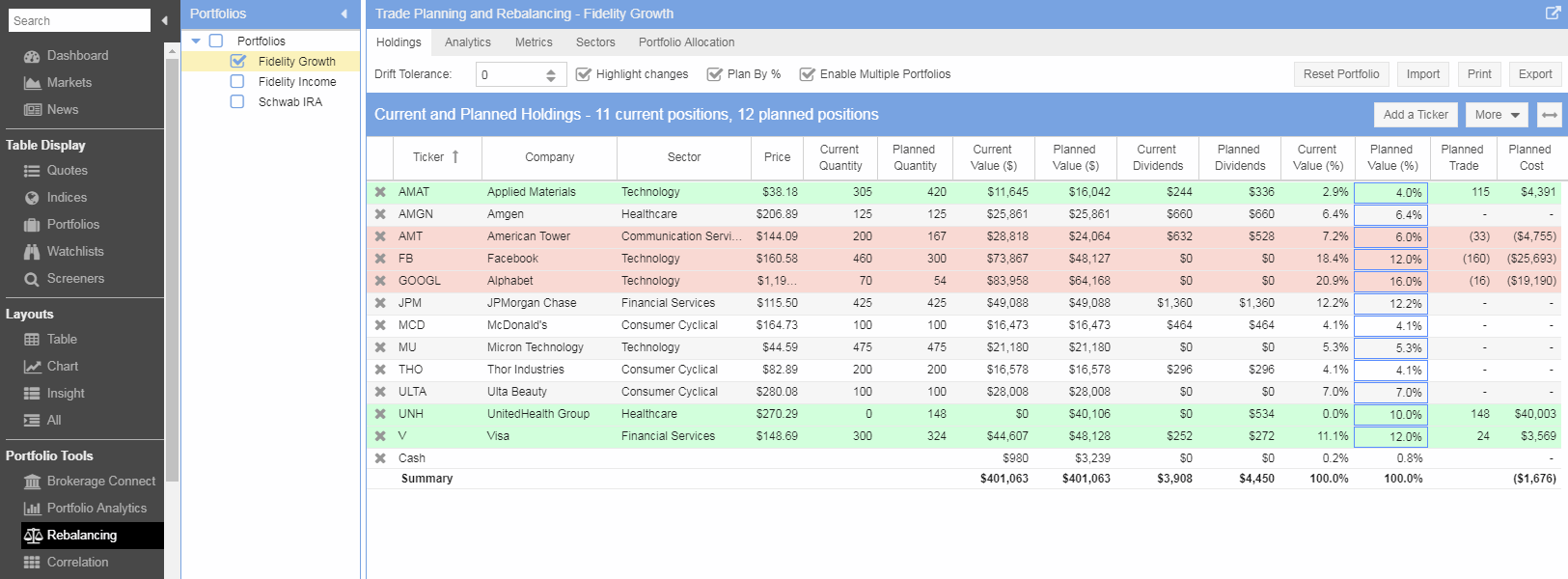Image resolution: width=1568 pixels, height=579 pixels.
Task: Toggle column width fit arrows button
Action: coord(1550,115)
